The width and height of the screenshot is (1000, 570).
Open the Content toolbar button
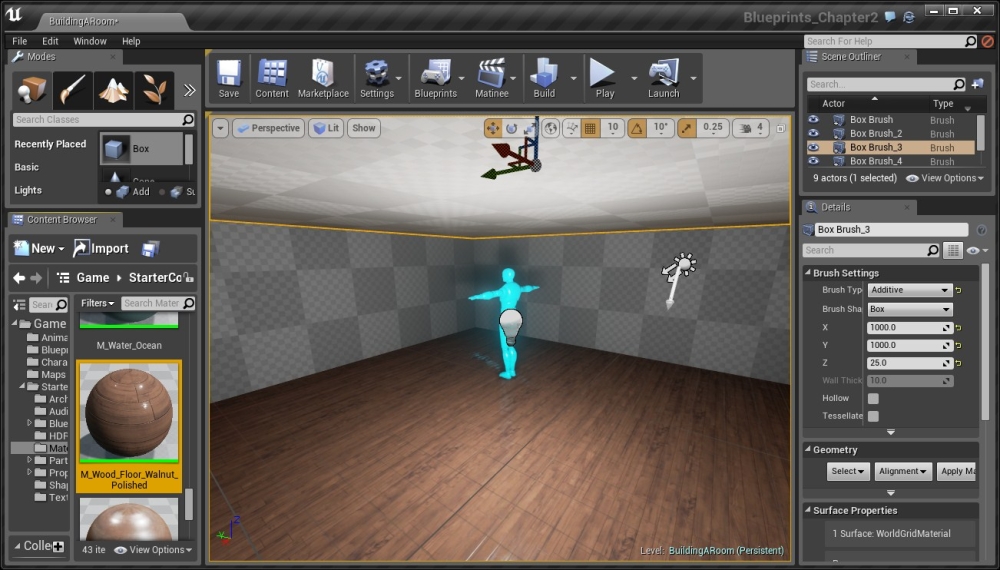(x=272, y=79)
